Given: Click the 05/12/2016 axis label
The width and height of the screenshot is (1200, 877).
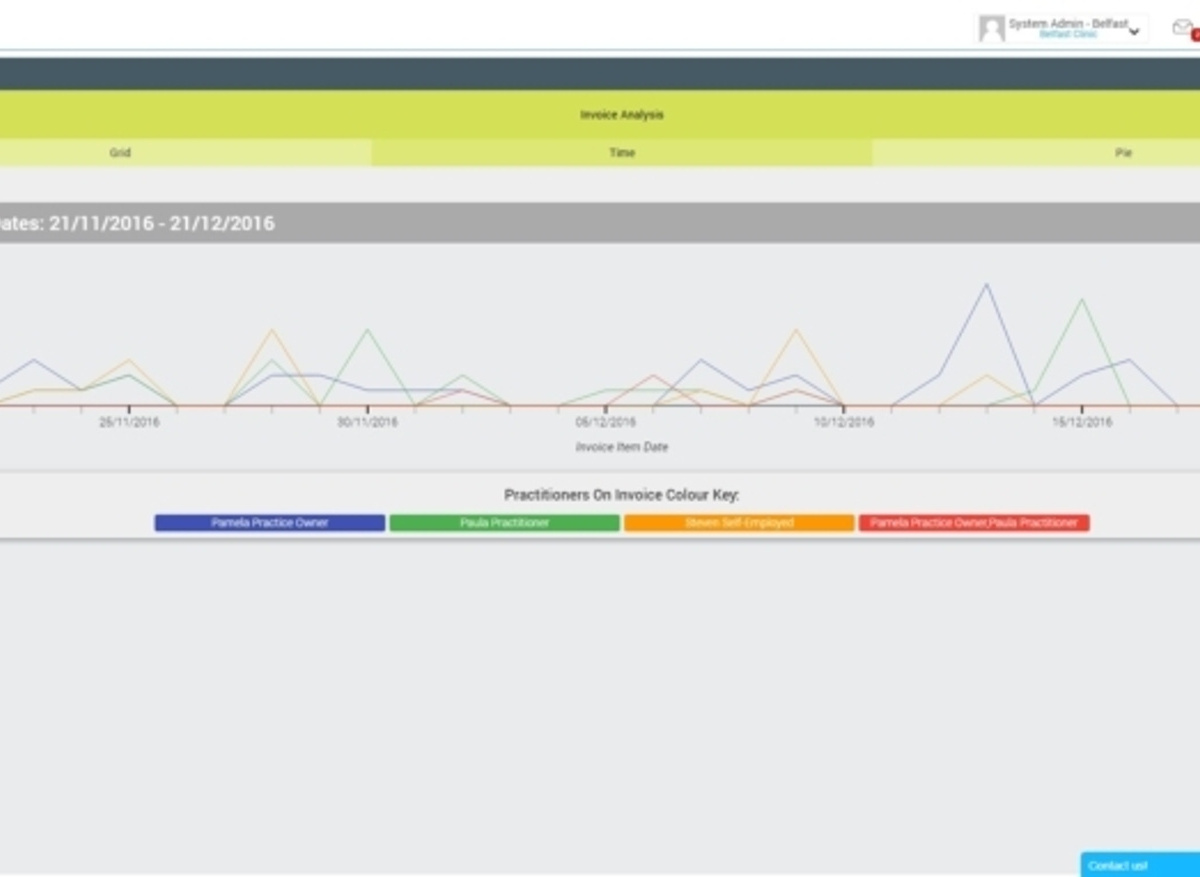Looking at the screenshot, I should pos(606,422).
